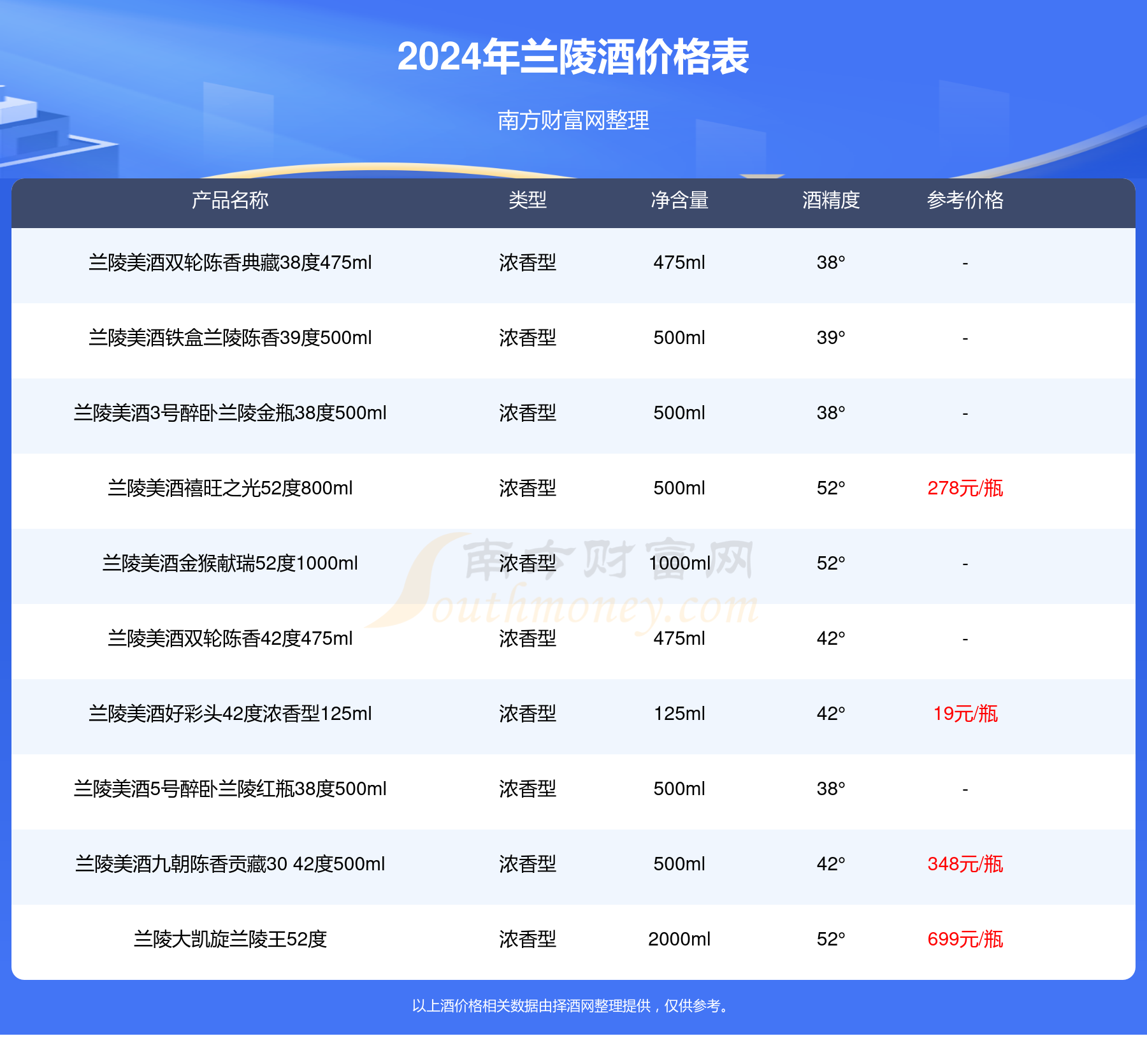
Task: Click the 类型 column header
Action: pyautogui.click(x=528, y=200)
